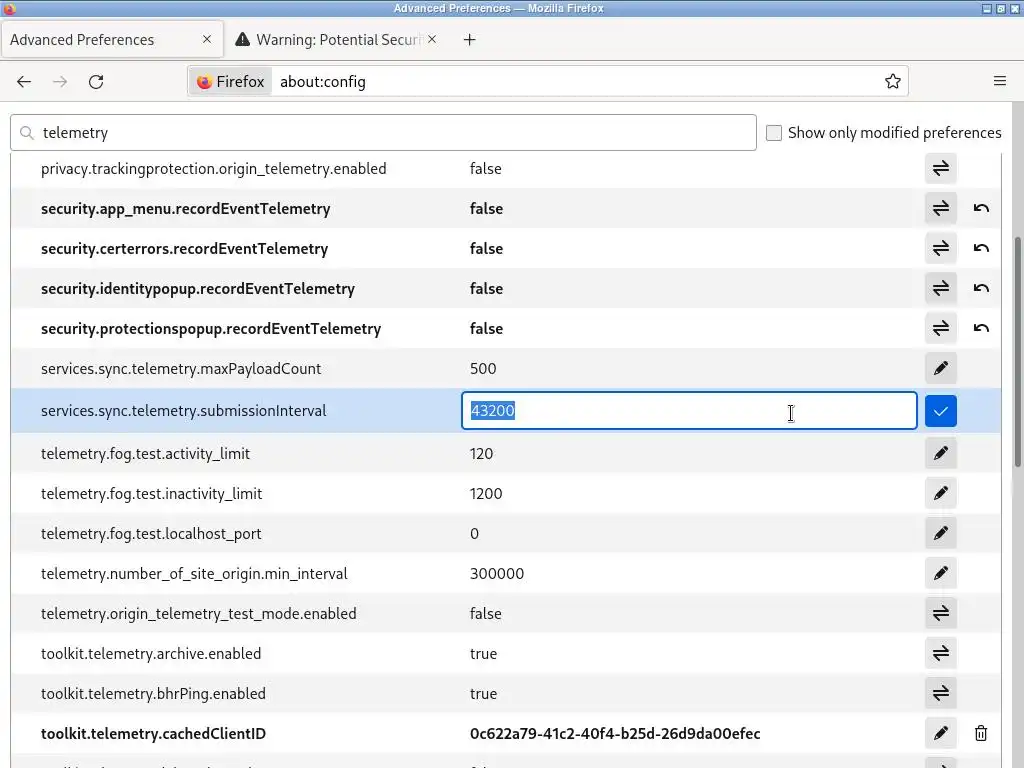Click the 300000 value text
The width and height of the screenshot is (1024, 768).
497,573
